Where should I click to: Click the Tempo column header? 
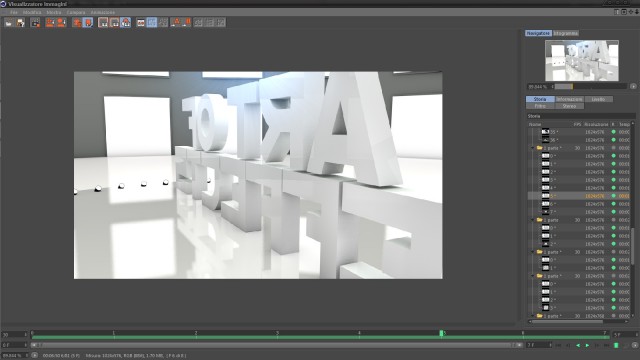pos(624,124)
